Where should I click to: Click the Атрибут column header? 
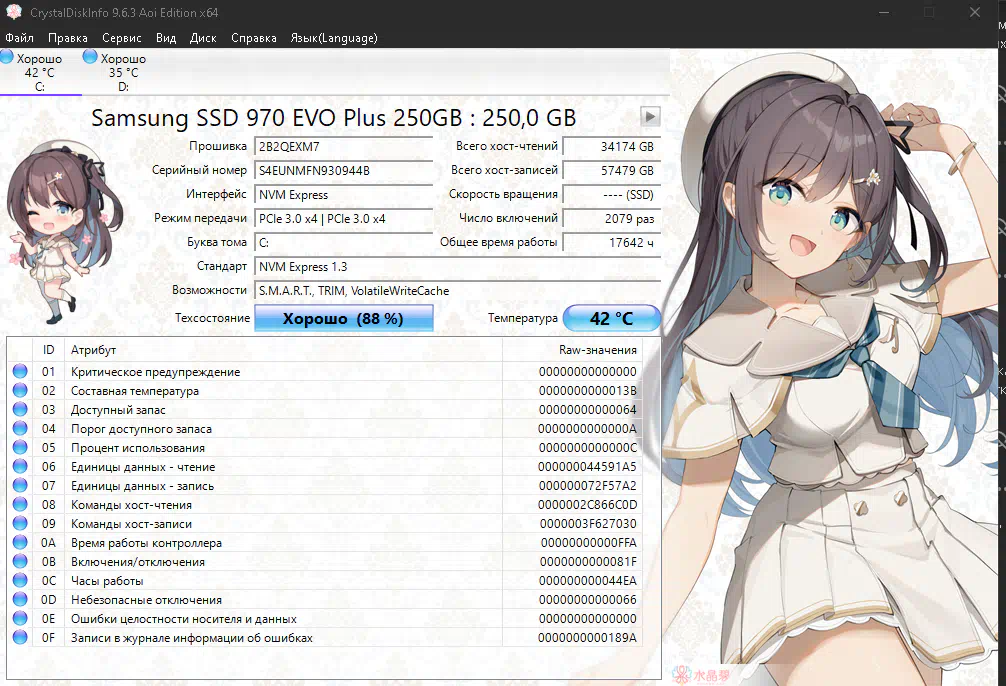pos(283,350)
